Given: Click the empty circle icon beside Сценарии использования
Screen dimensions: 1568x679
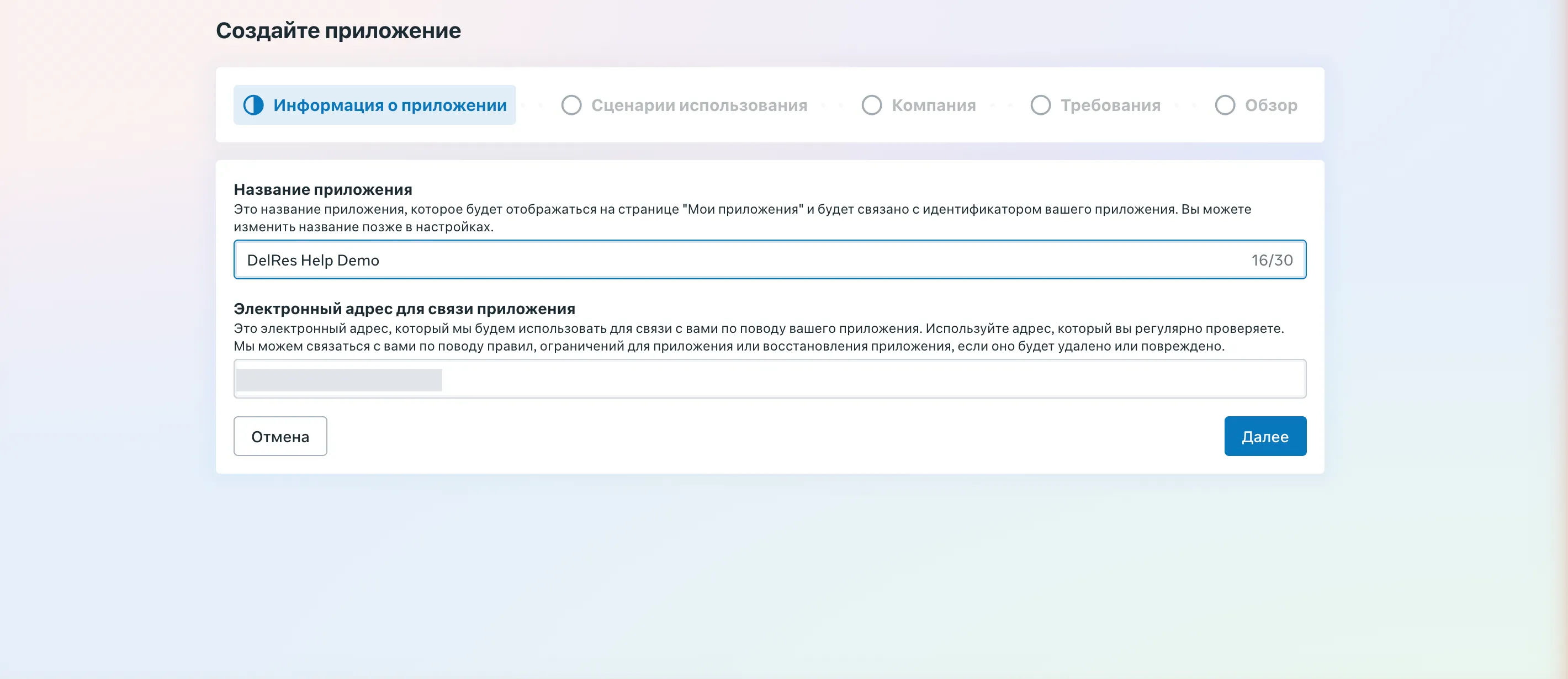Looking at the screenshot, I should pyautogui.click(x=571, y=105).
